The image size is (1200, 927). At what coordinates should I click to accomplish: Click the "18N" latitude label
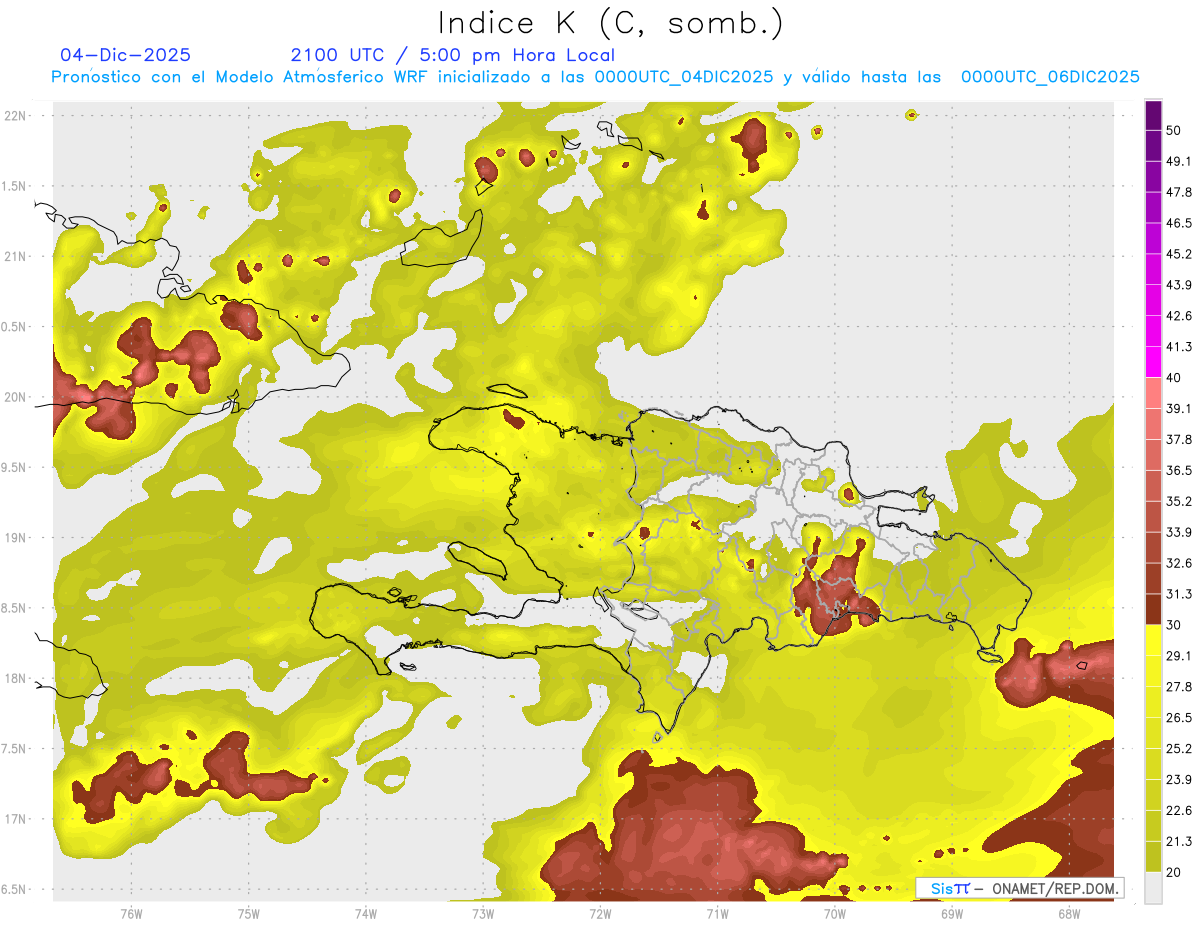tap(15, 678)
